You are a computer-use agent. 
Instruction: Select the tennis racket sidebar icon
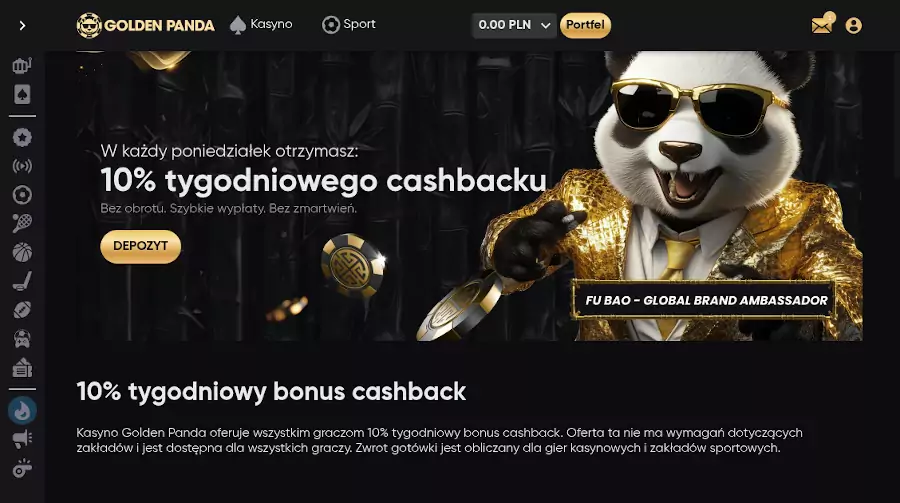[x=22, y=223]
